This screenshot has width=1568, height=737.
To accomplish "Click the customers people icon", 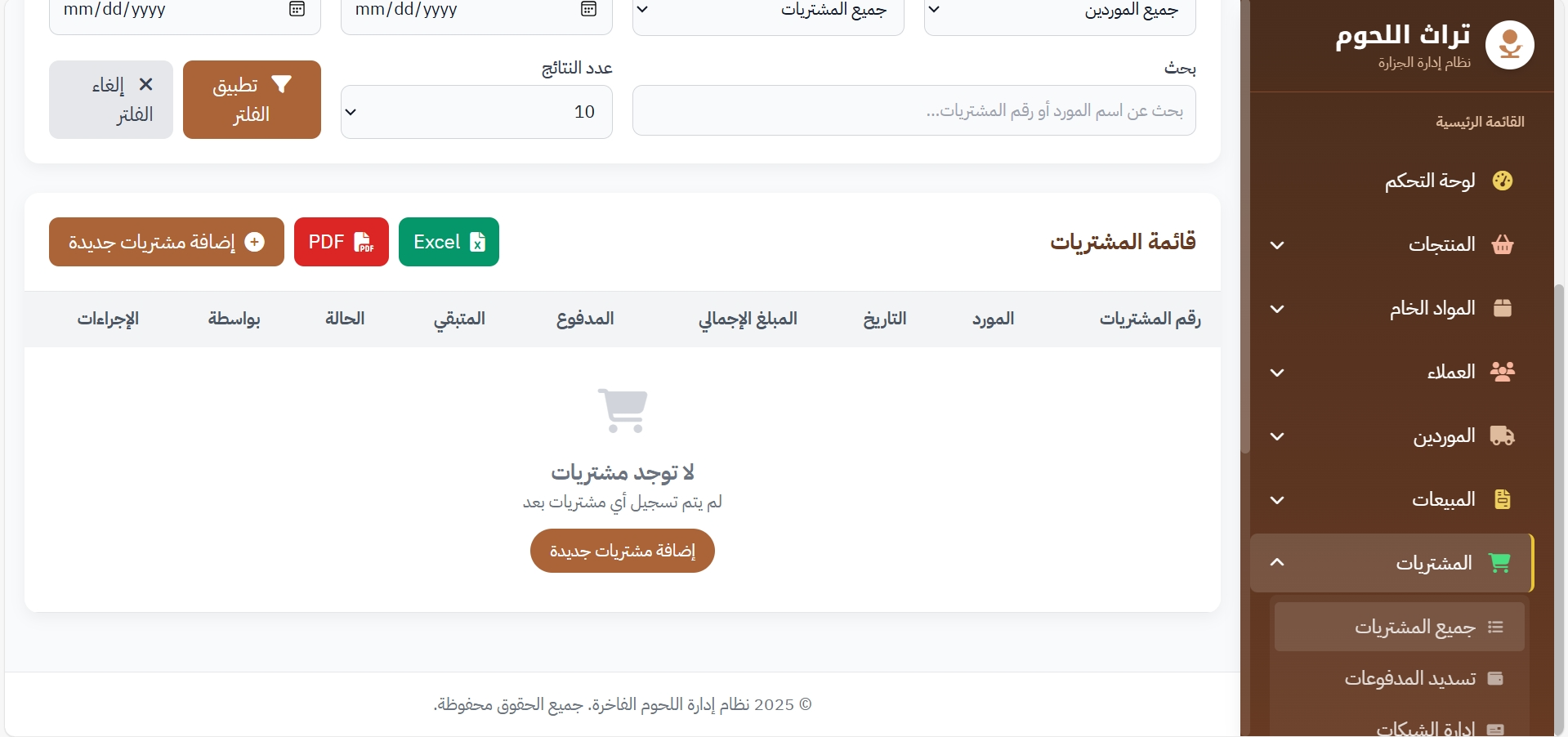I will tap(1502, 372).
